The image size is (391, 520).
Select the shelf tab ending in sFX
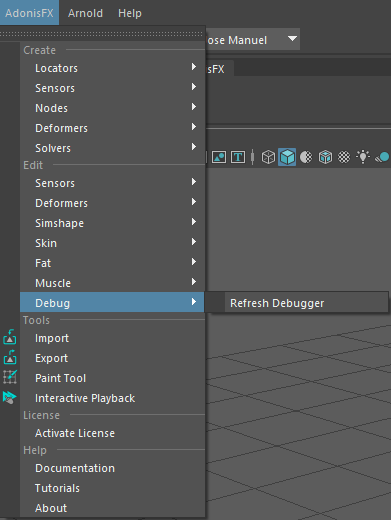click(219, 69)
